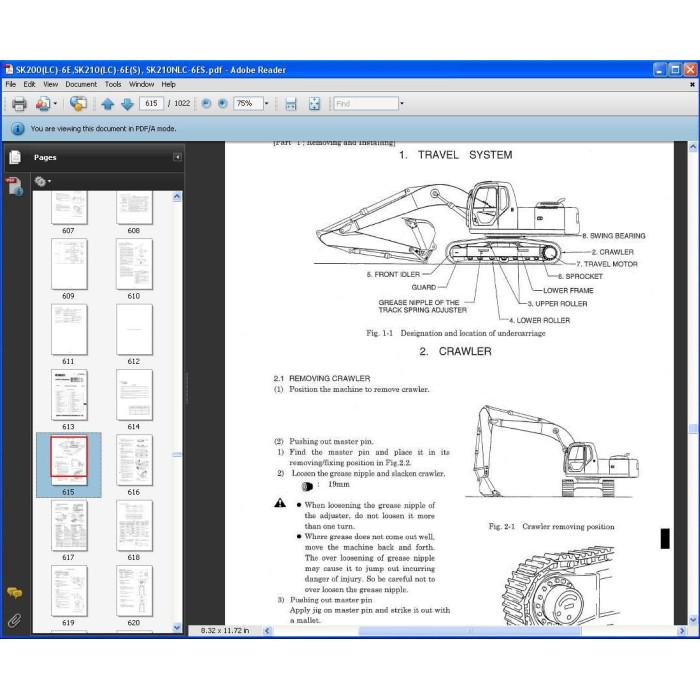Select page 613 thumbnail
Viewport: 700px width, 700px height.
pos(69,395)
